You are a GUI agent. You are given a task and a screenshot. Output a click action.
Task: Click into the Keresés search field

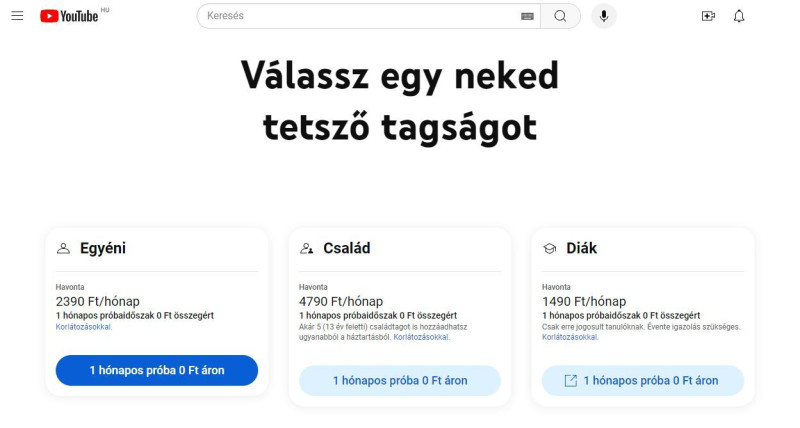[x=360, y=16]
